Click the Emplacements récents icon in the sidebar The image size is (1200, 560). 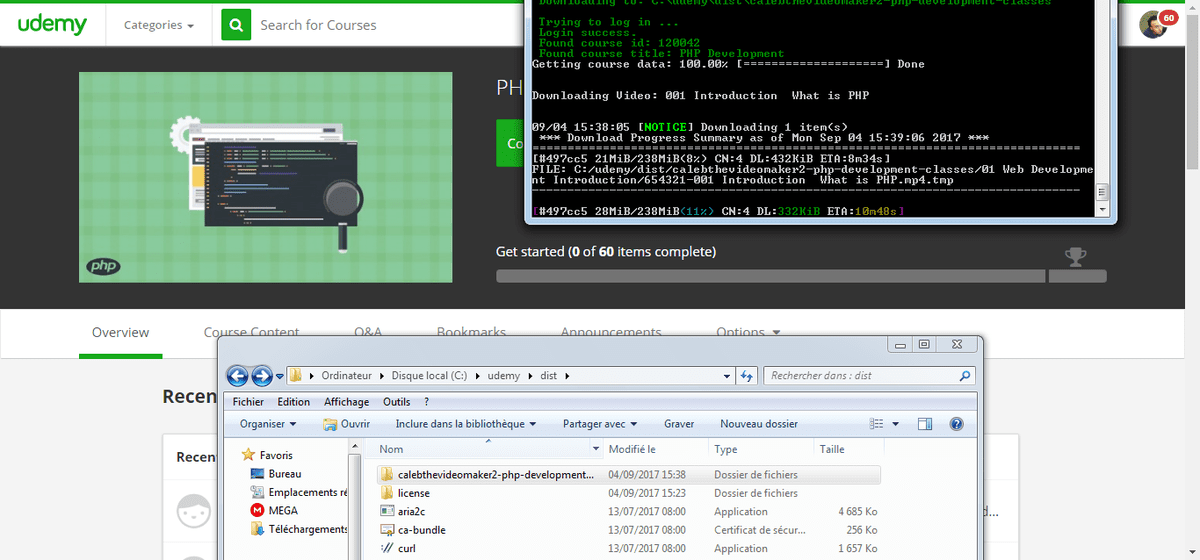coord(258,492)
